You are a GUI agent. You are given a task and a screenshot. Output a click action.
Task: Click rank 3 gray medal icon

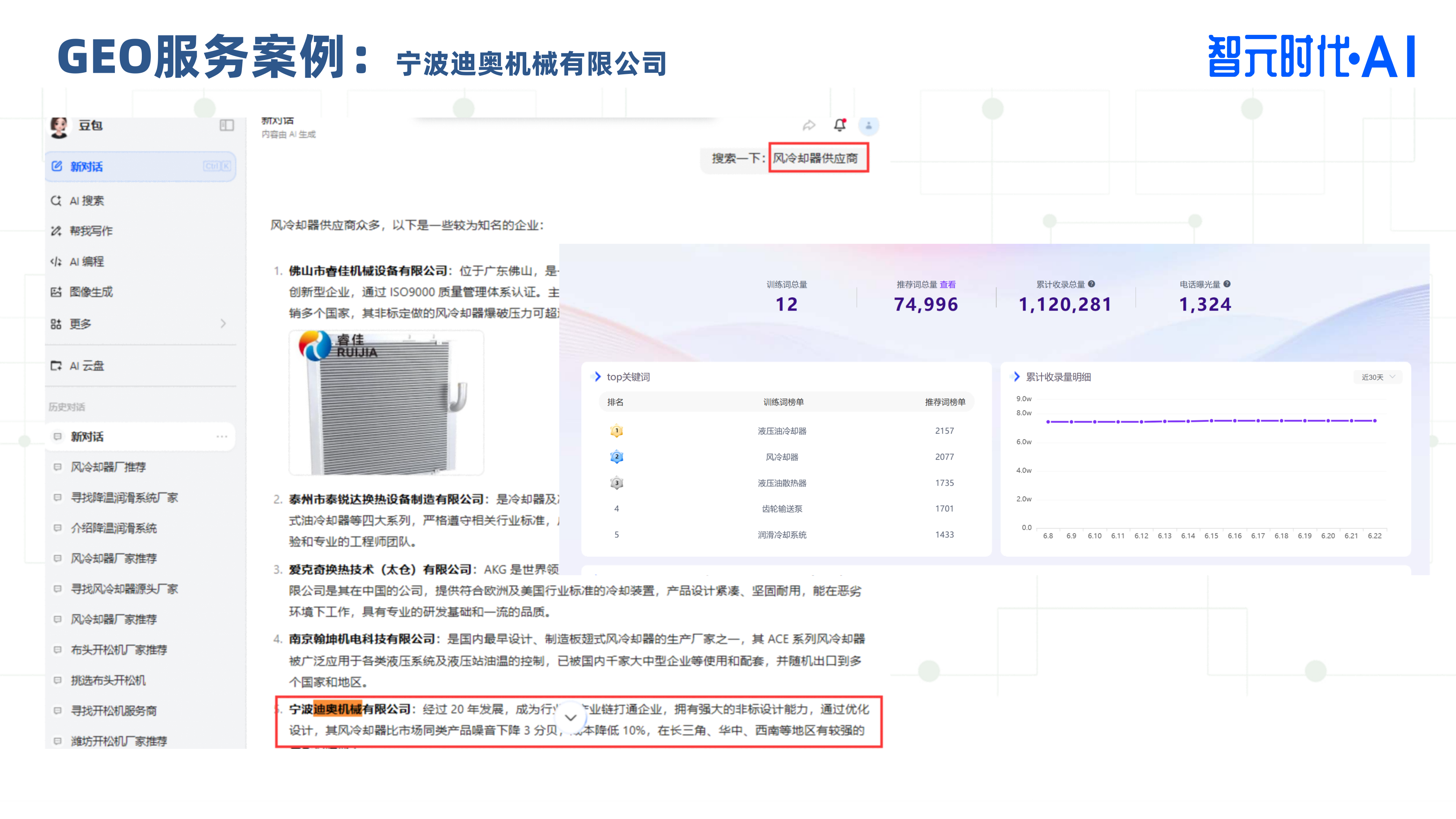(617, 483)
